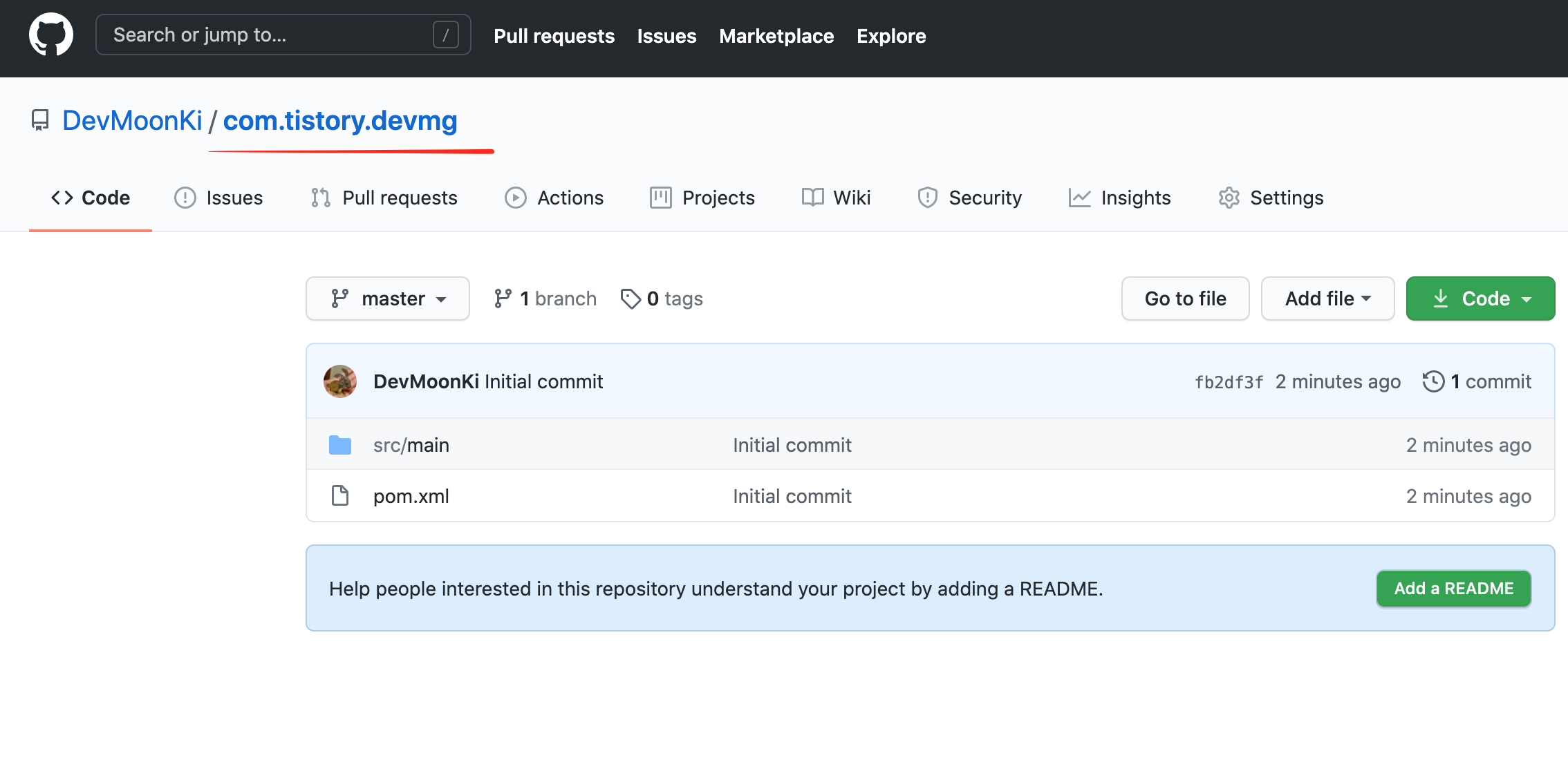
Task: Click the Go to file button
Action: coord(1185,298)
